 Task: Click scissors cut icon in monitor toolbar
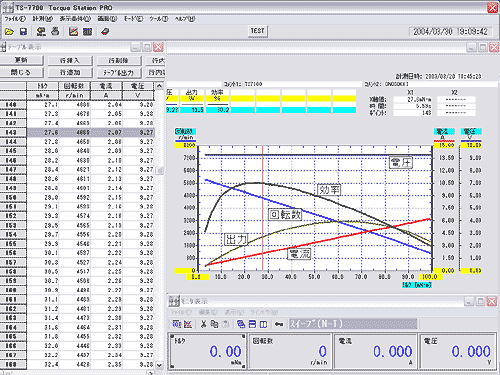tap(203, 324)
